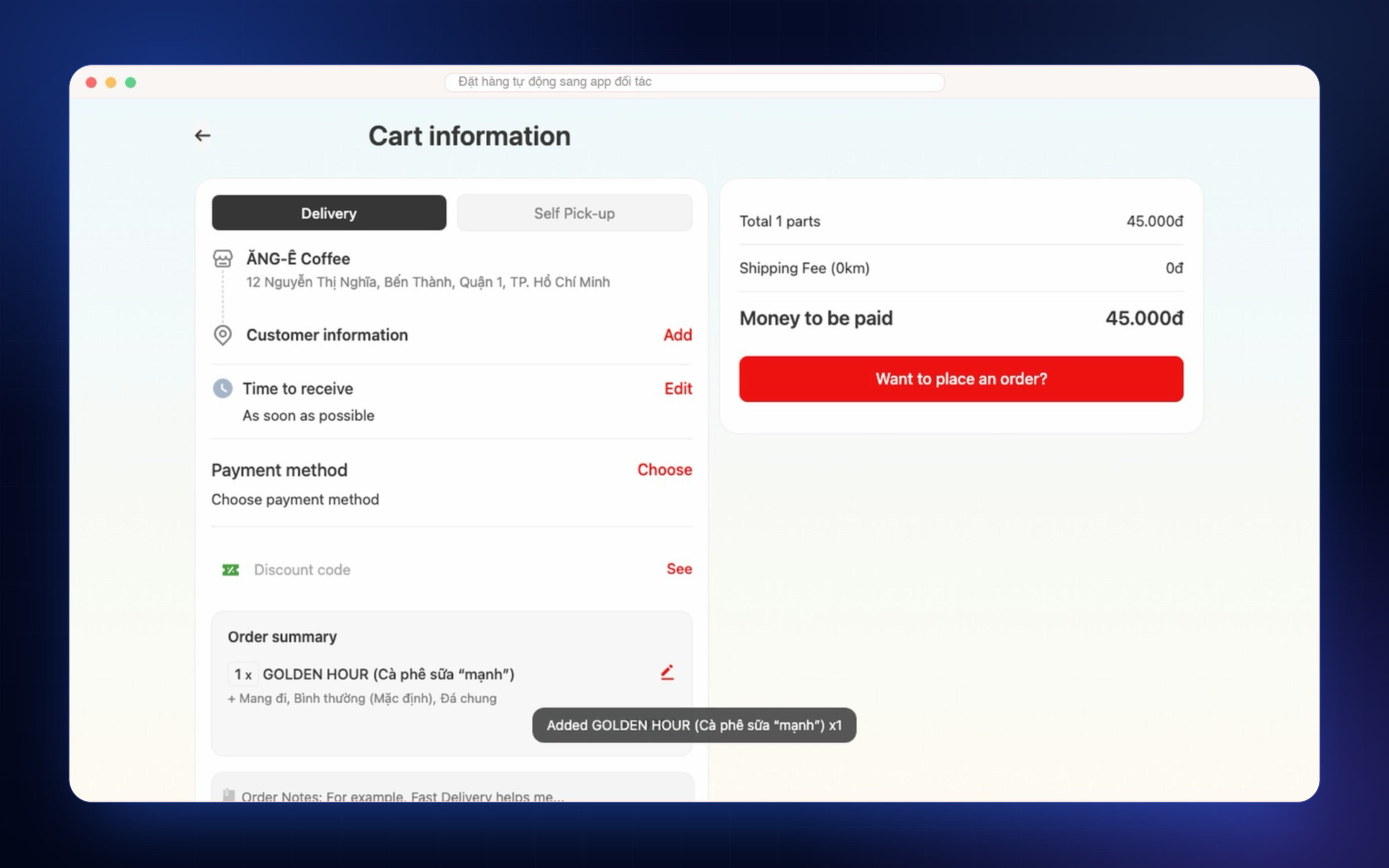Click the Total 1 parts label
Screen dimensions: 1389x868
coord(780,222)
